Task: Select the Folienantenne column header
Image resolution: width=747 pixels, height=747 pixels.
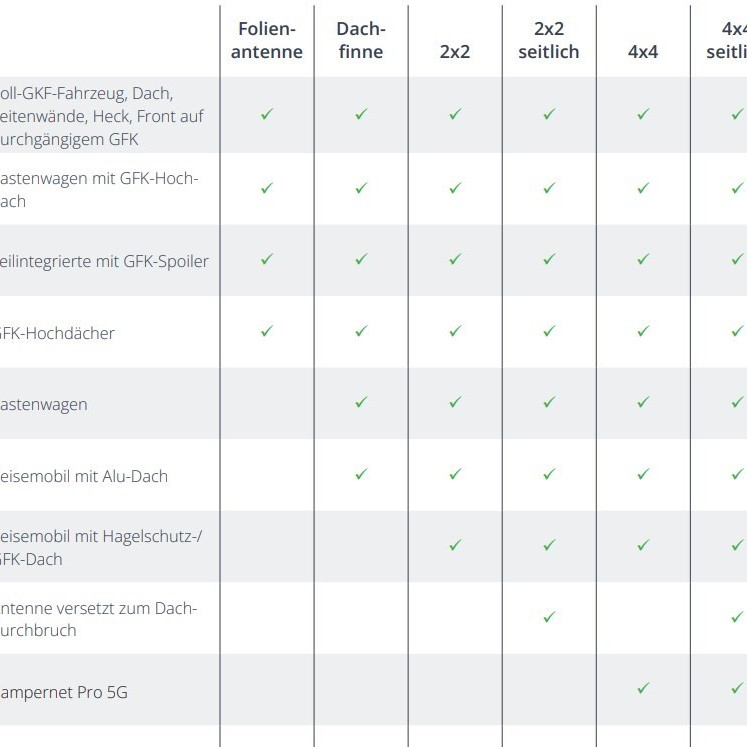Action: click(267, 41)
